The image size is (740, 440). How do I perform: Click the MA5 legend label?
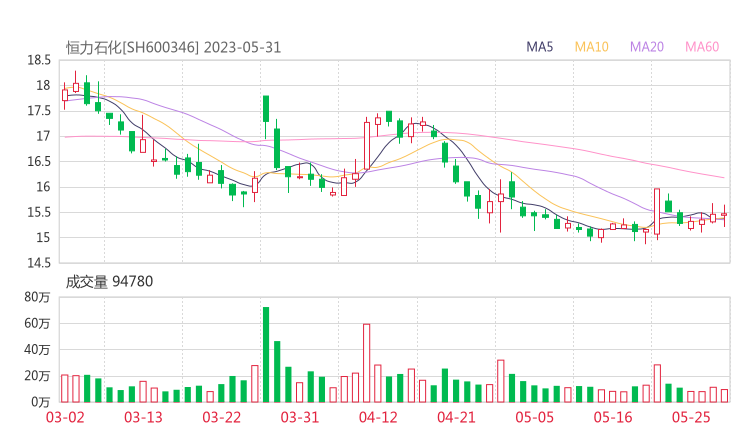click(539, 47)
